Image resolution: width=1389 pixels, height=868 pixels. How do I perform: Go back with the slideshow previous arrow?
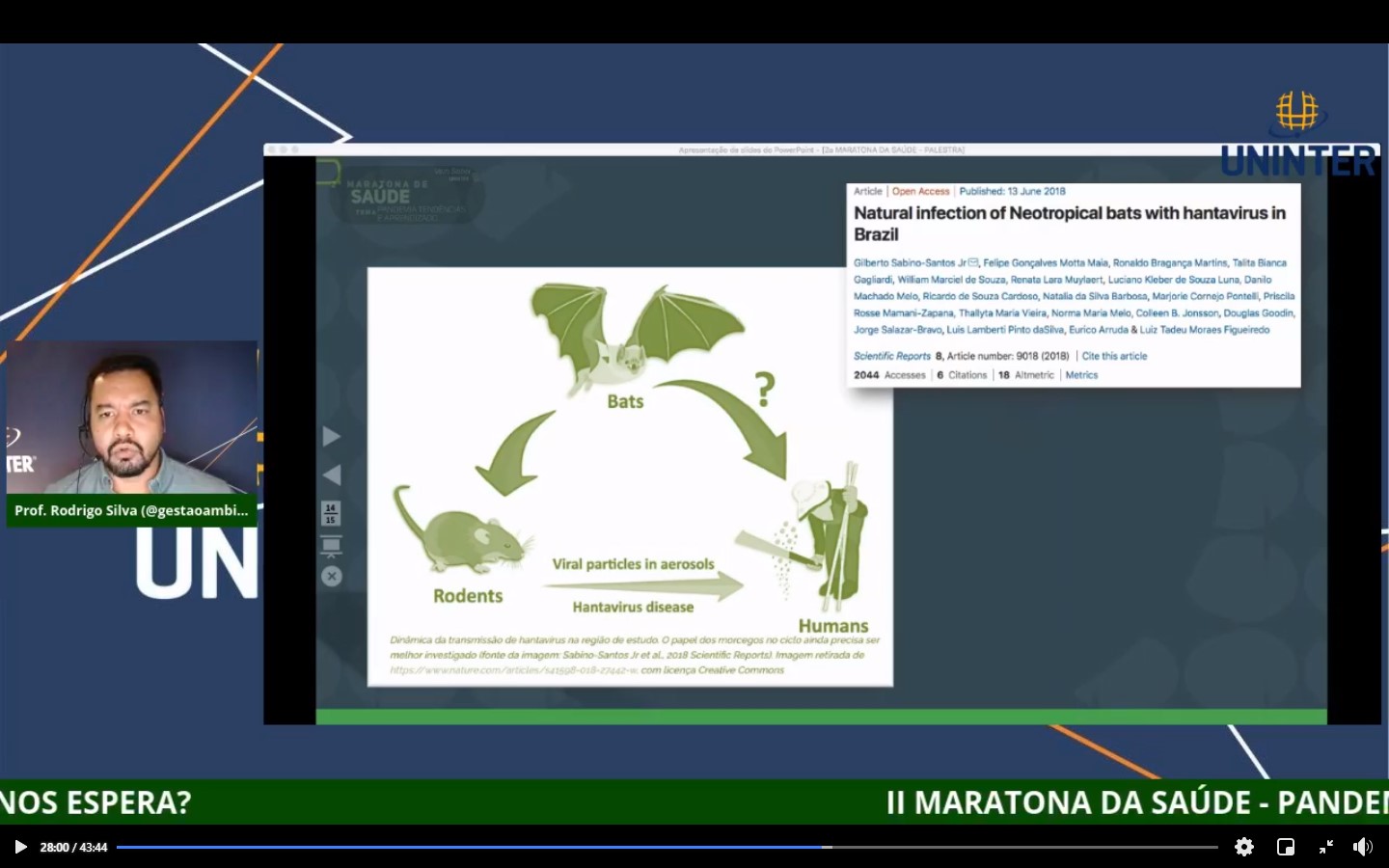pyautogui.click(x=331, y=475)
